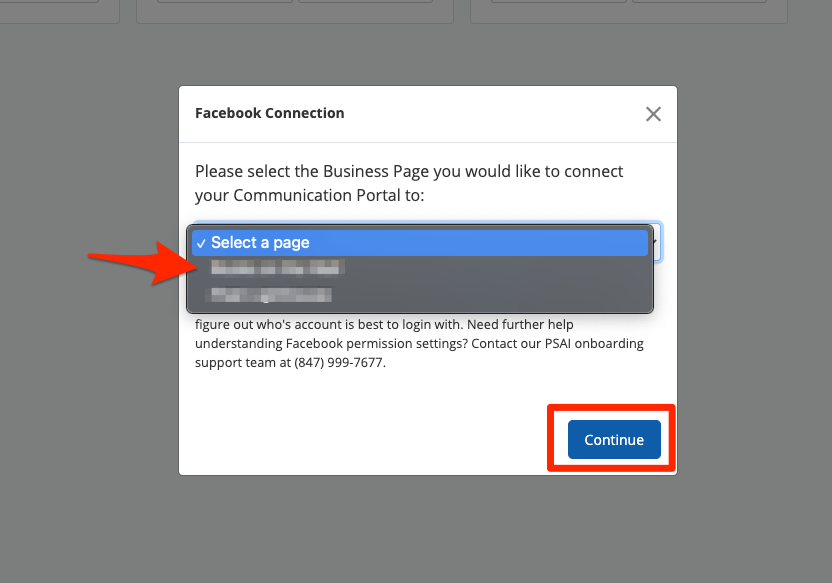Click the support phone number (847) 999-7677
Image resolution: width=832 pixels, height=583 pixels.
click(340, 363)
